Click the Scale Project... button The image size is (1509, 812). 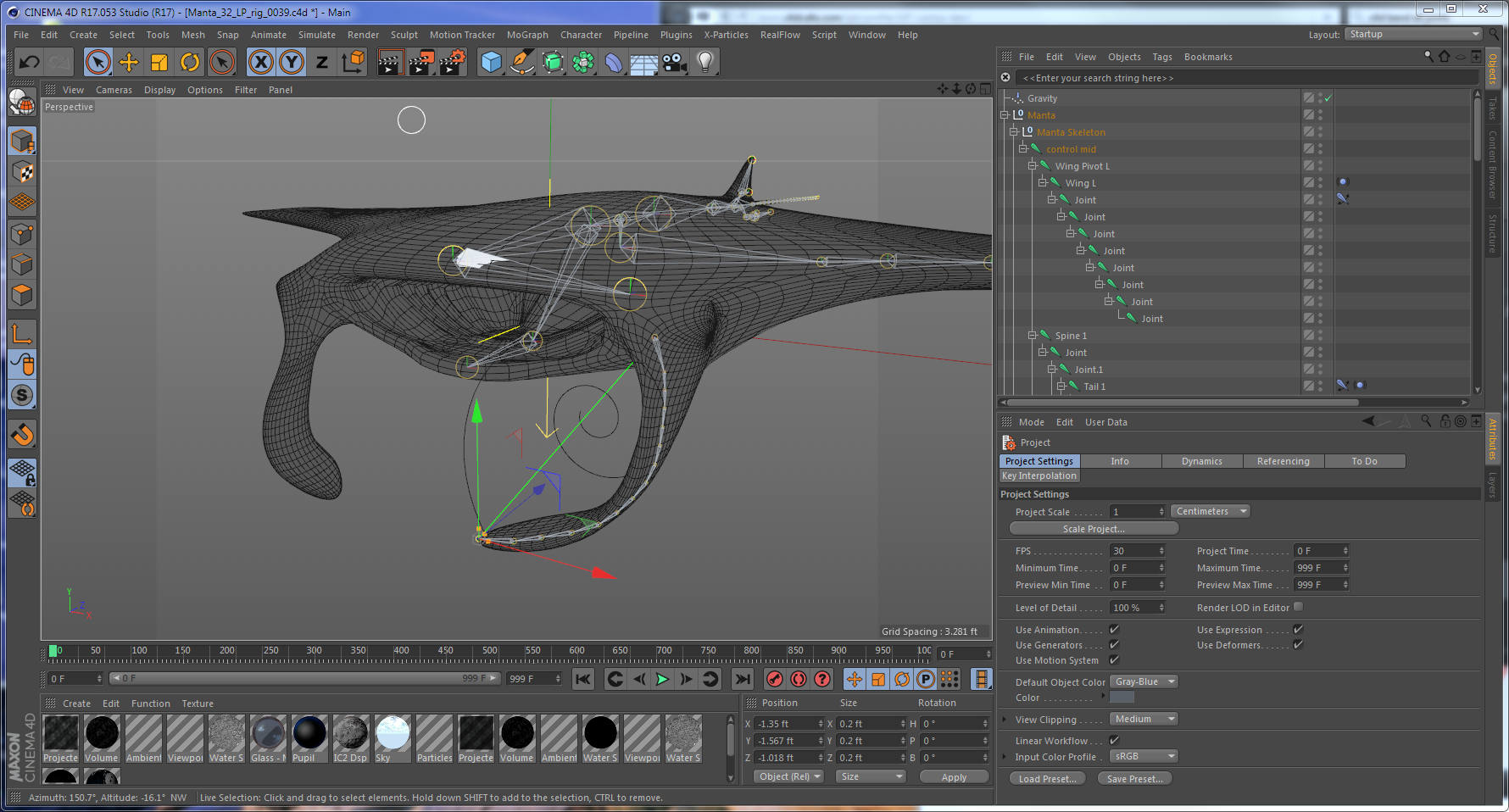click(1094, 529)
